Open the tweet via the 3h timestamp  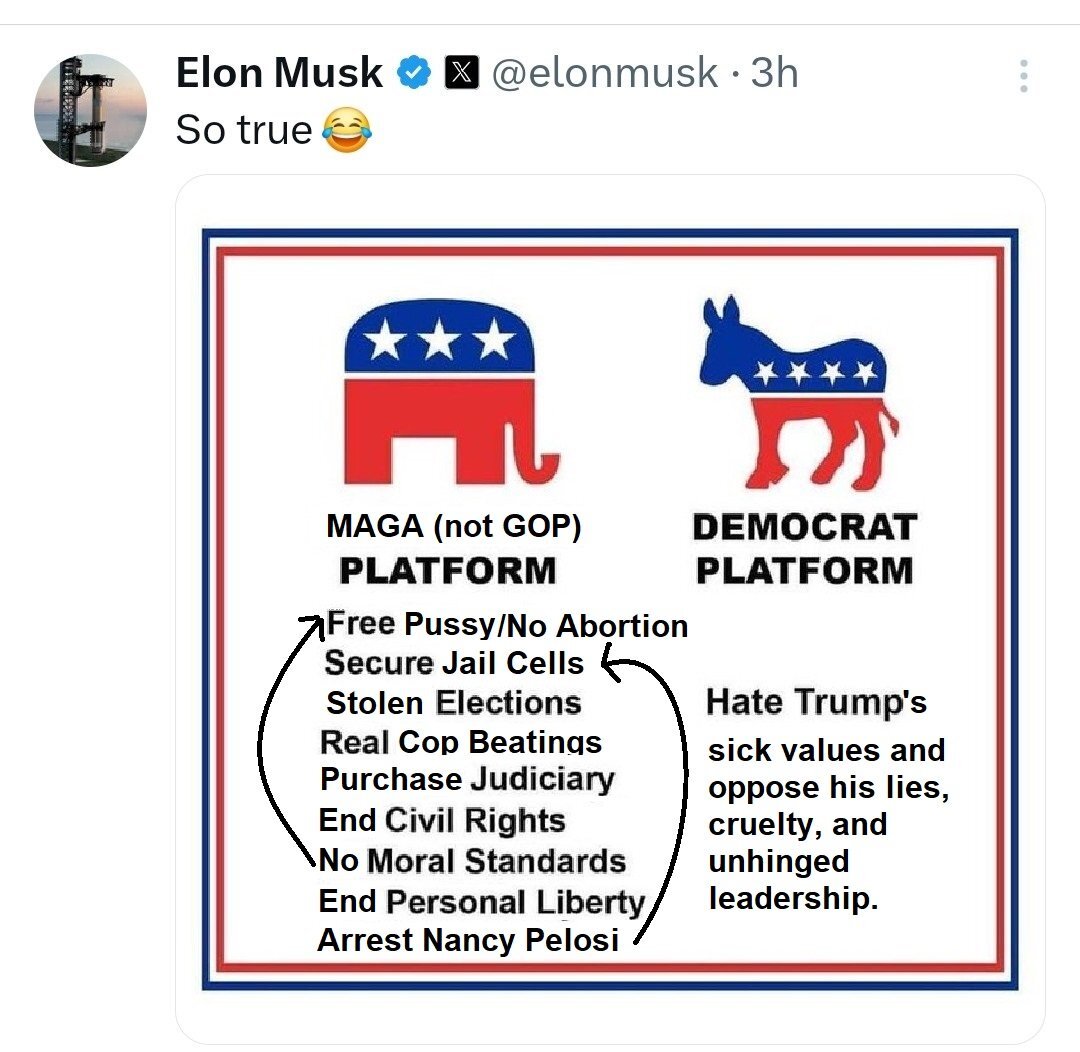click(x=774, y=72)
